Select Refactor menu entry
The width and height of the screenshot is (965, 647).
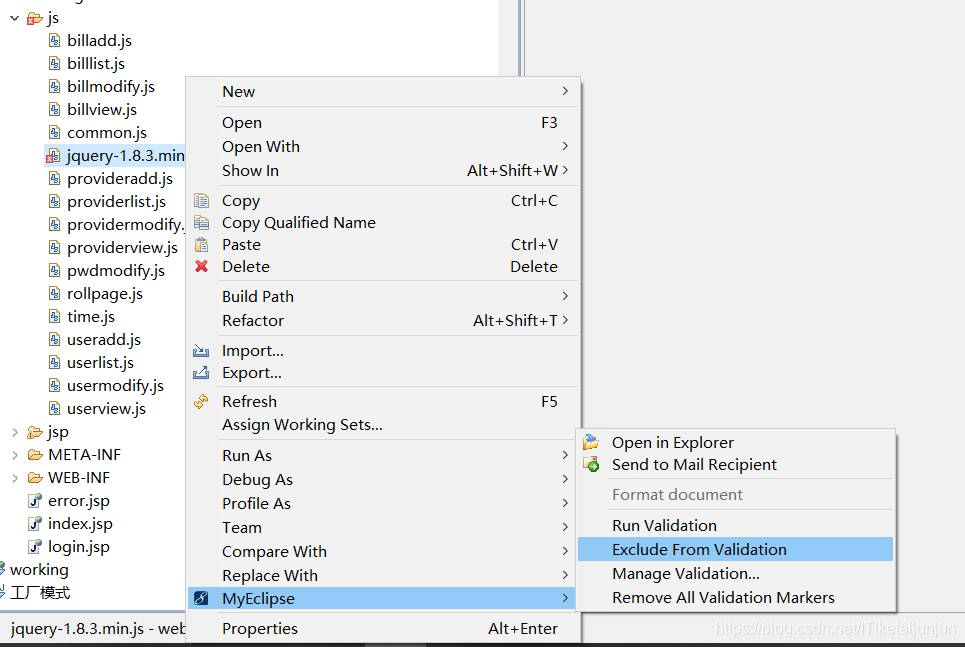(x=382, y=321)
